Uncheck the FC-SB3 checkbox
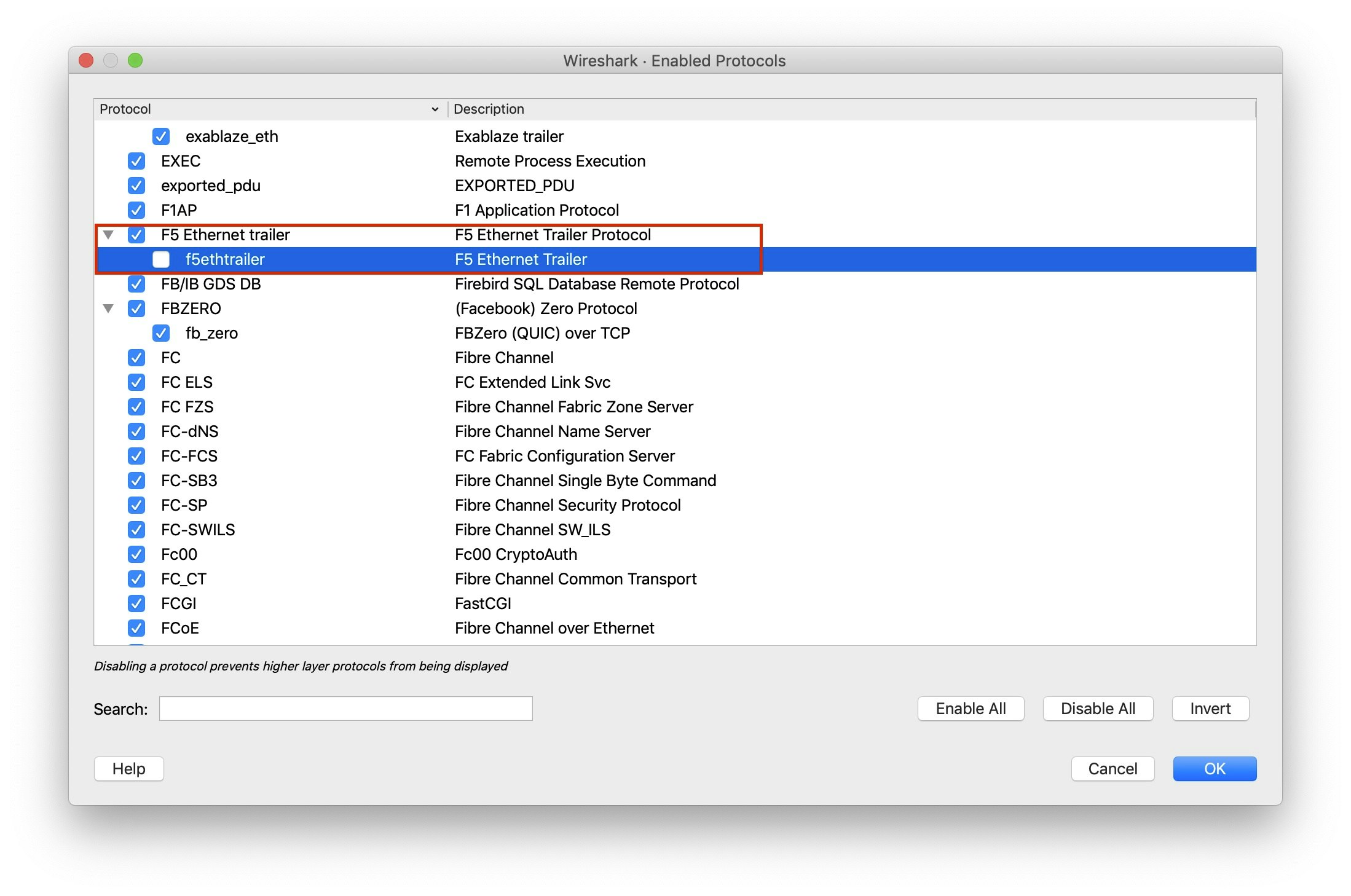This screenshot has height=896, width=1351. click(x=136, y=481)
